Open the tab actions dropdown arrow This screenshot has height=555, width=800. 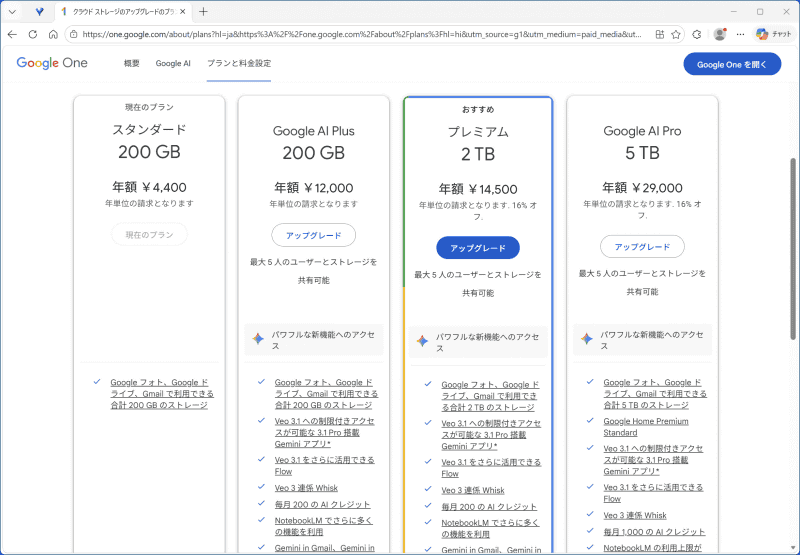pos(12,11)
